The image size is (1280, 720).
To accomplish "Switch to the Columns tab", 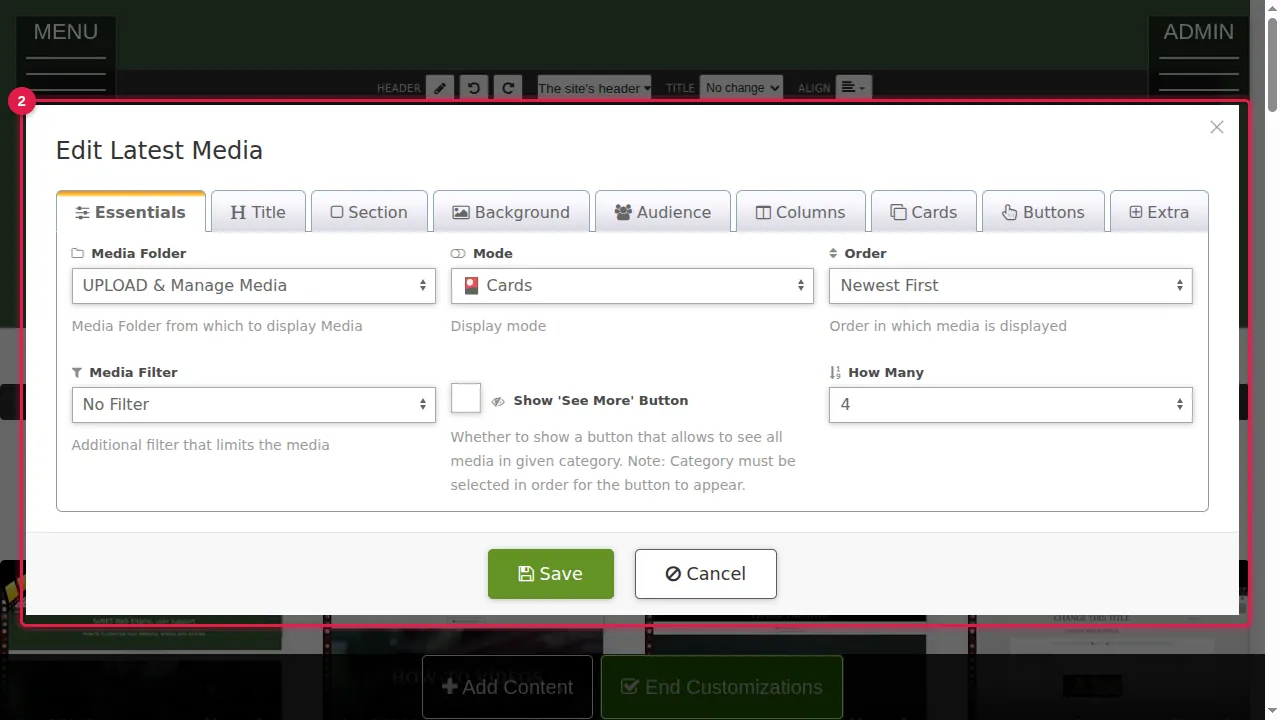I will tap(801, 212).
